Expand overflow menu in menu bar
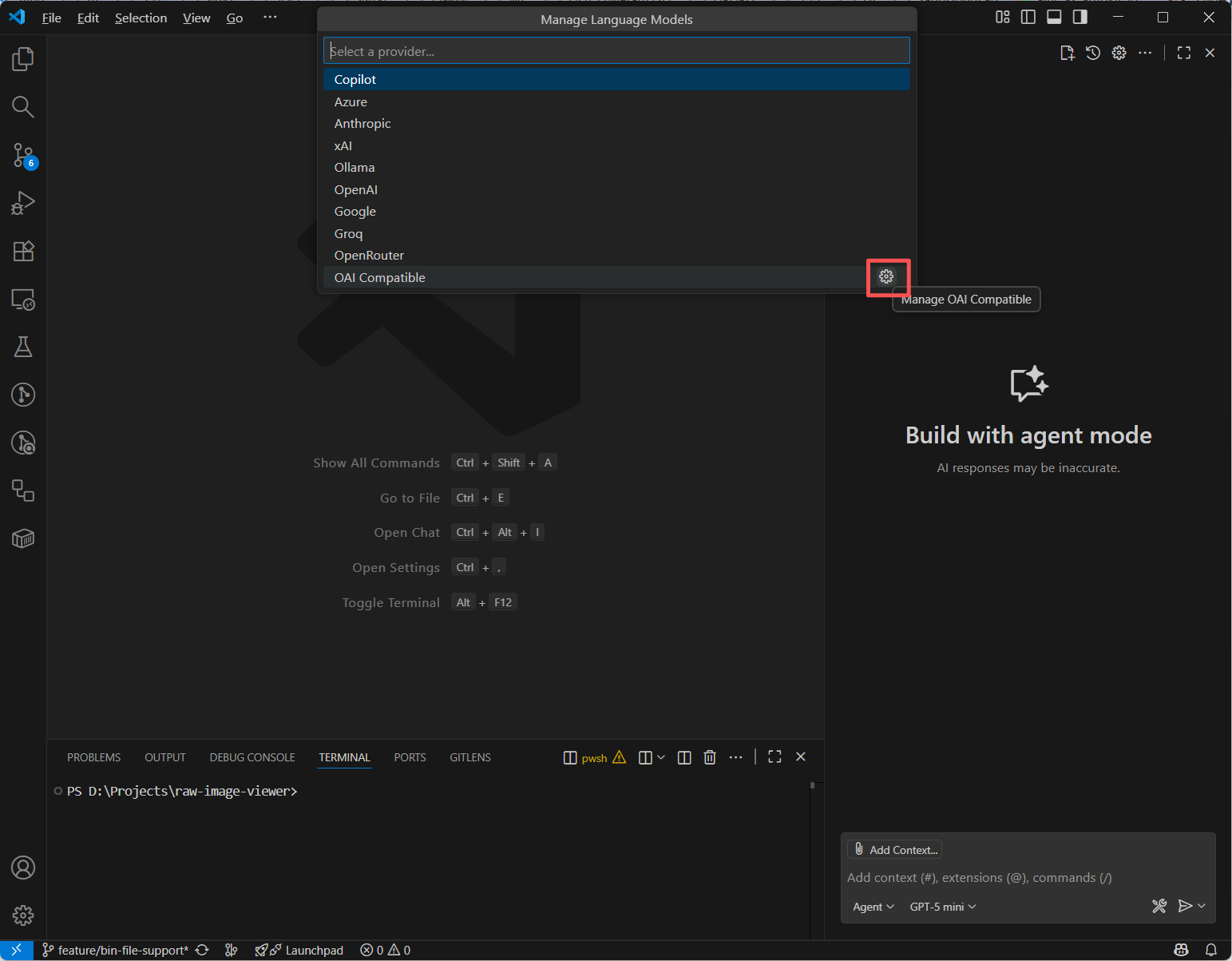1232x961 pixels. pyautogui.click(x=271, y=18)
